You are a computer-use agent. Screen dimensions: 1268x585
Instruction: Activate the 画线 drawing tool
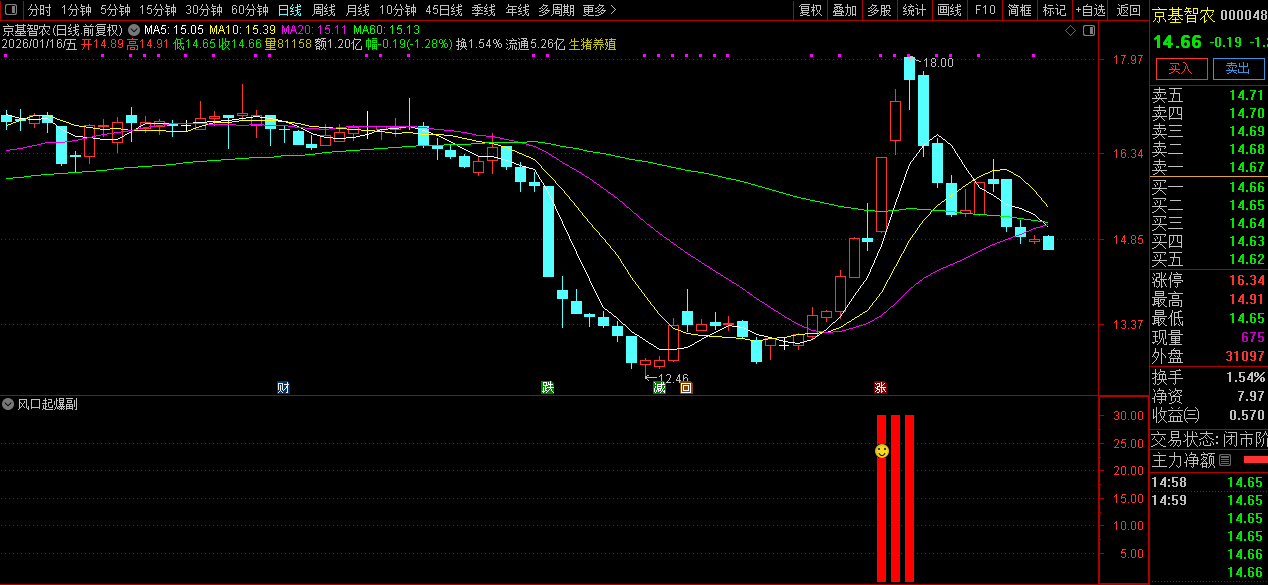950,10
